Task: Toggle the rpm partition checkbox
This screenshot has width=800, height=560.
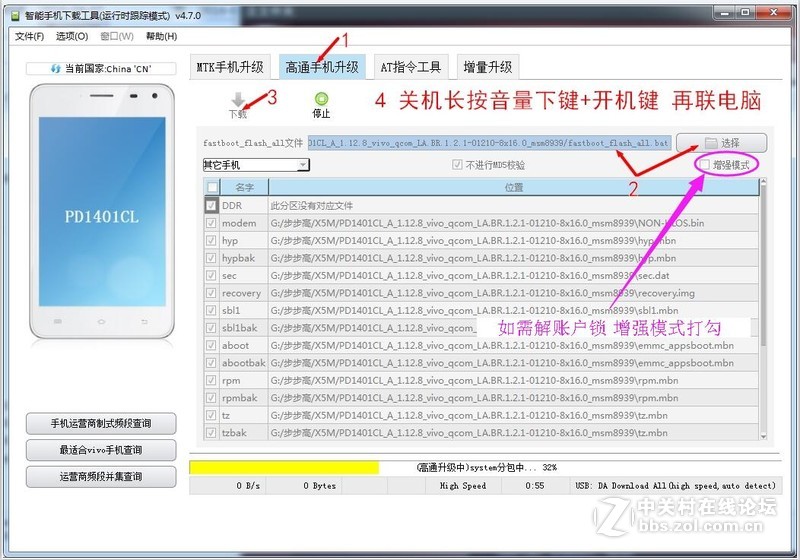Action: 211,380
